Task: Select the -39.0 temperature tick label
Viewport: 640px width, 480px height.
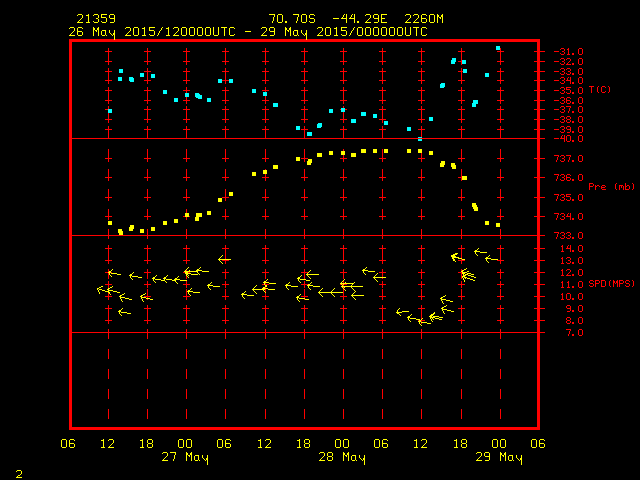Action: point(569,130)
